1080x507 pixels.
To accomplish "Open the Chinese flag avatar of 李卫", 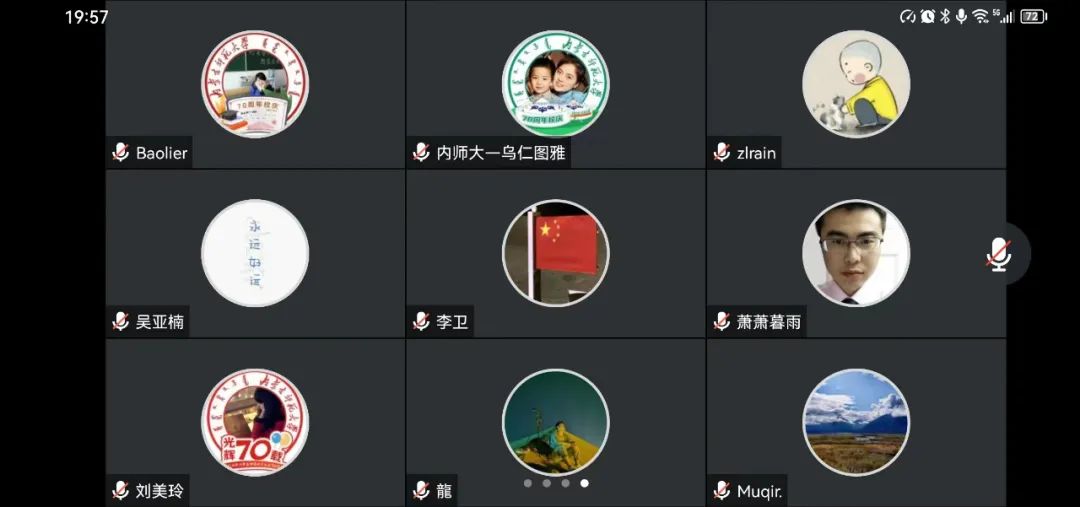I will (x=556, y=253).
